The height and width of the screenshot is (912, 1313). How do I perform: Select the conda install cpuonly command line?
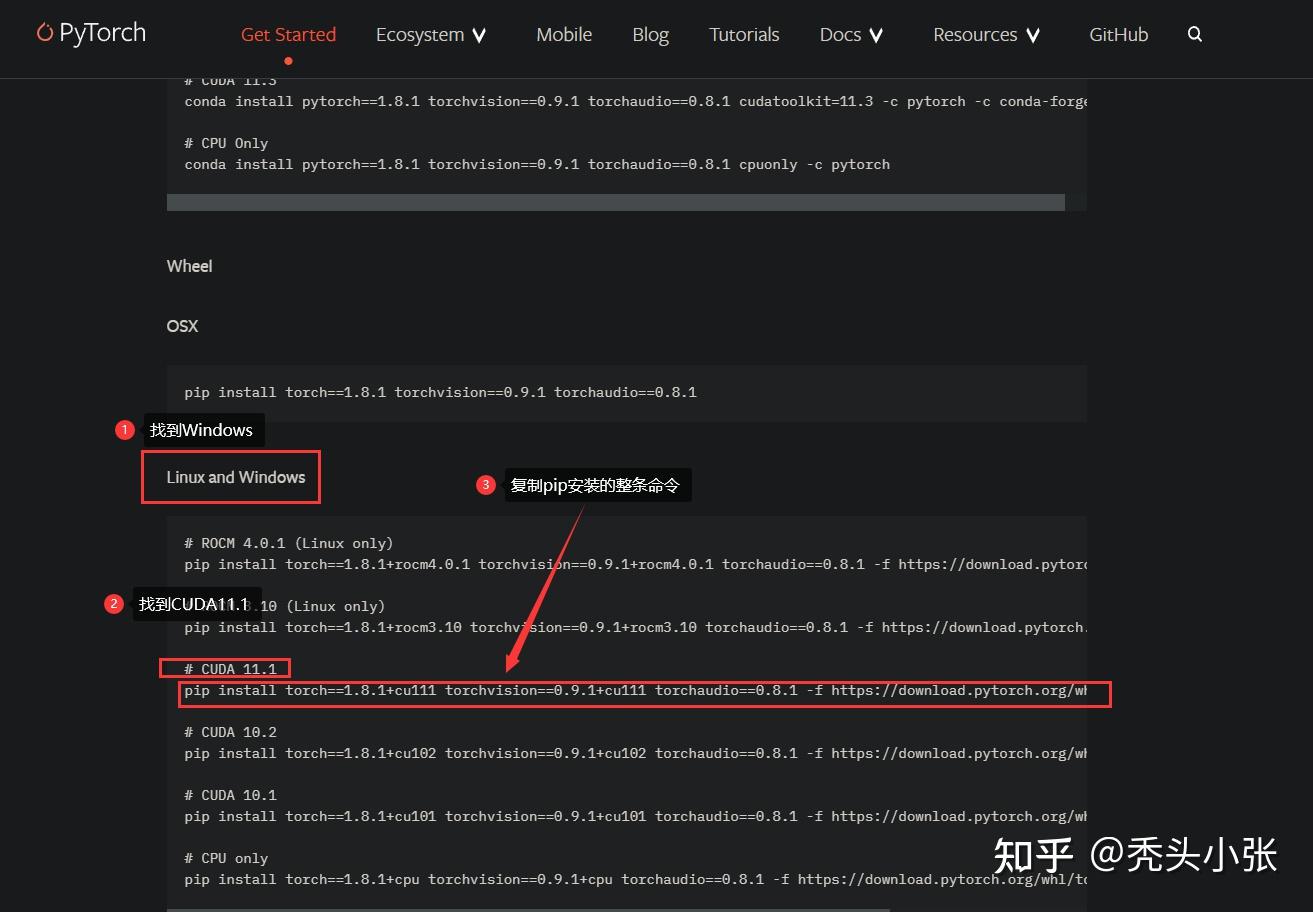(x=537, y=164)
